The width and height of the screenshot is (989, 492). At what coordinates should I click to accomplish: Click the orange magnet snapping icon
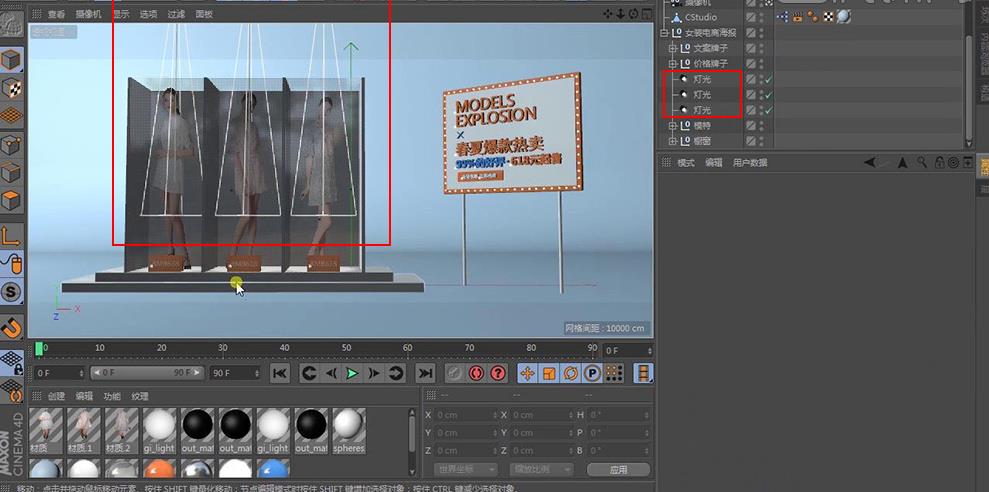[x=11, y=327]
